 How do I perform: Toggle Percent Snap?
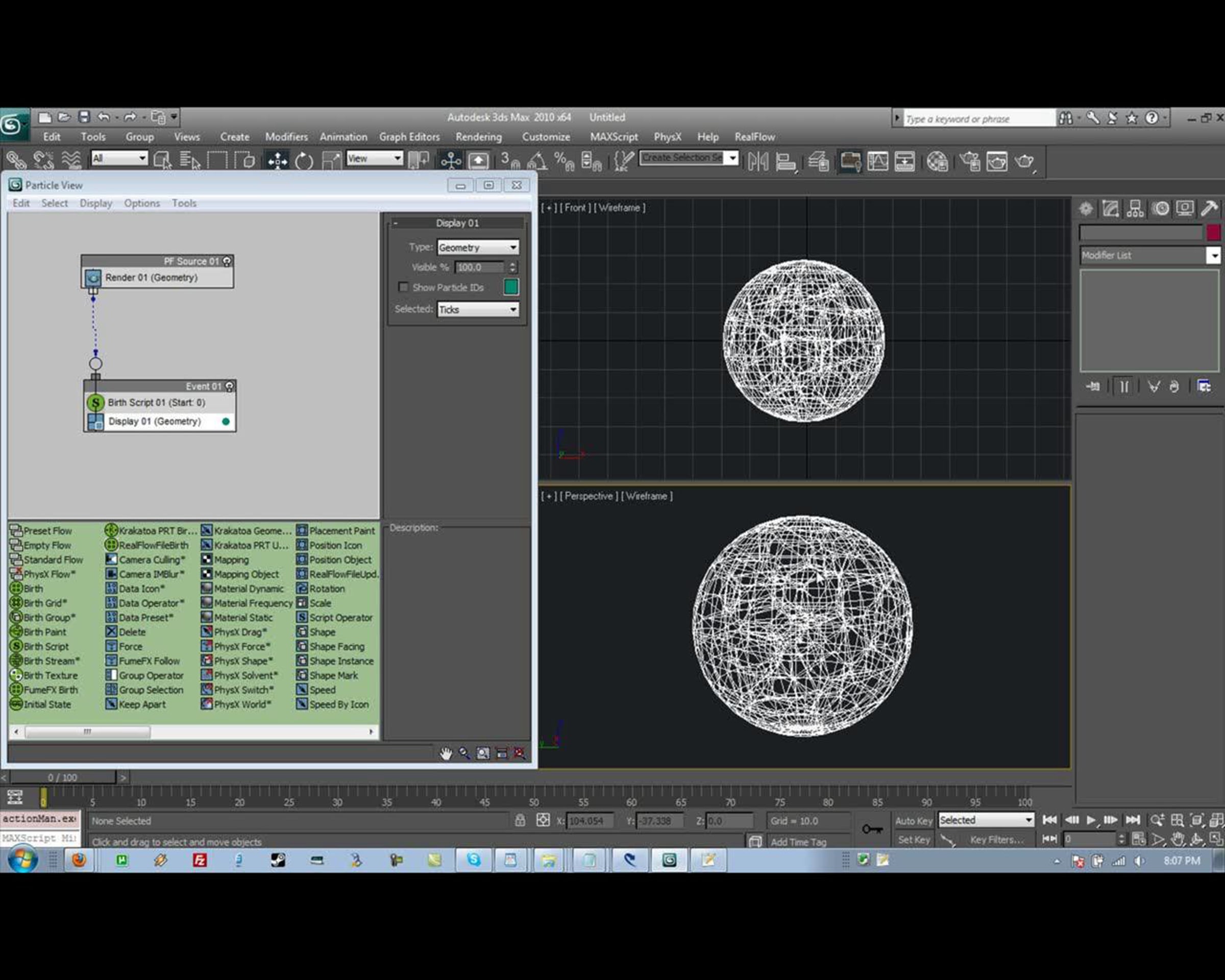coord(563,161)
